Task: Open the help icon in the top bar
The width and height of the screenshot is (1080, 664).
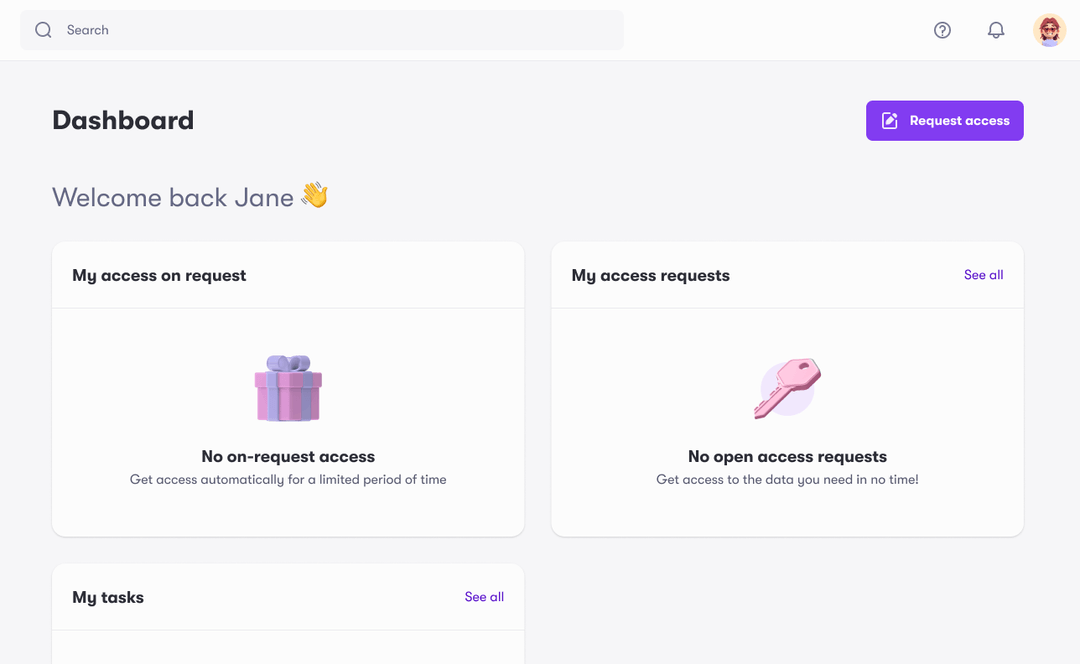Action: point(942,30)
